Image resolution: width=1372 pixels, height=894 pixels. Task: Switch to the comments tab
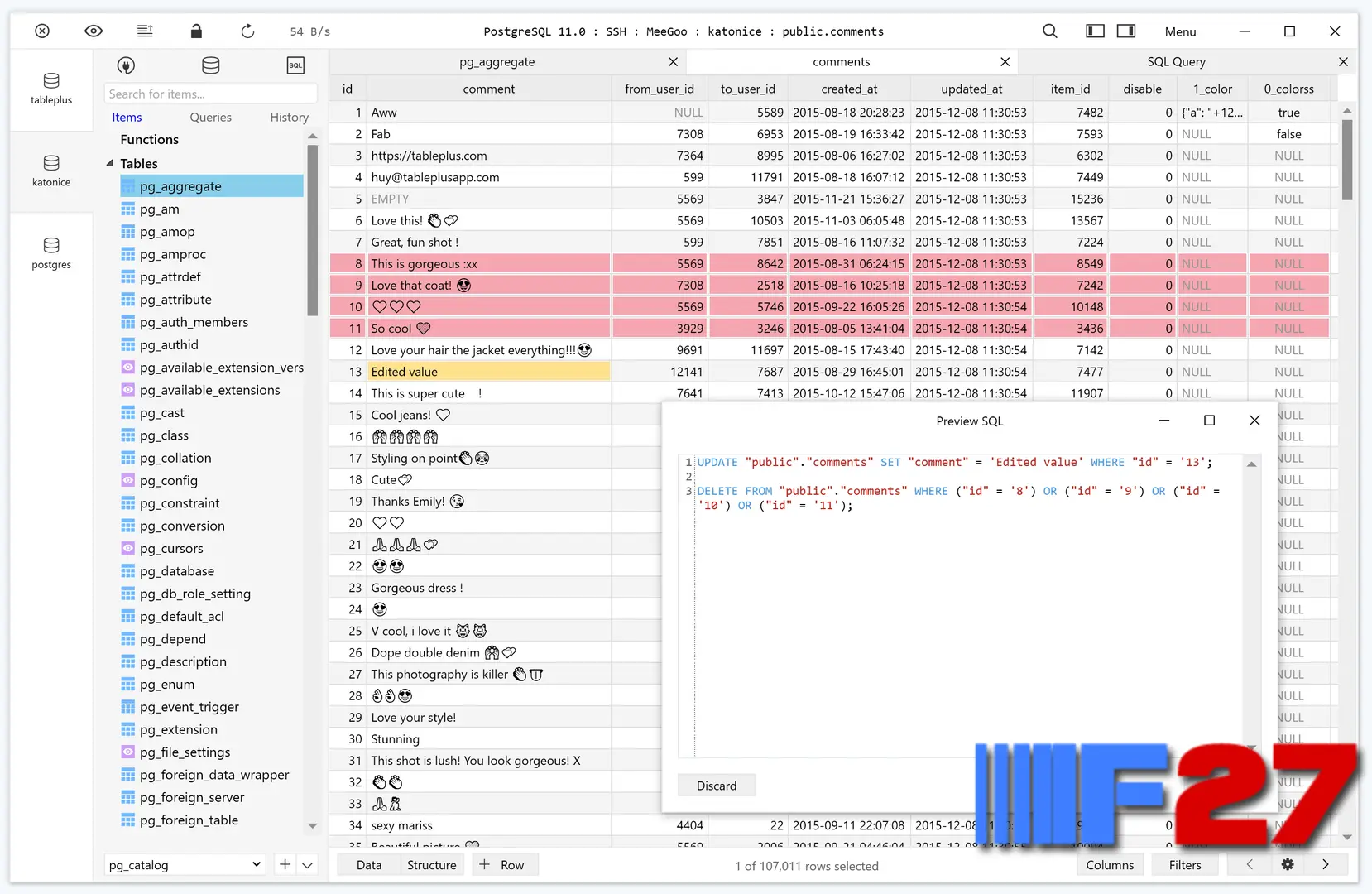click(841, 62)
